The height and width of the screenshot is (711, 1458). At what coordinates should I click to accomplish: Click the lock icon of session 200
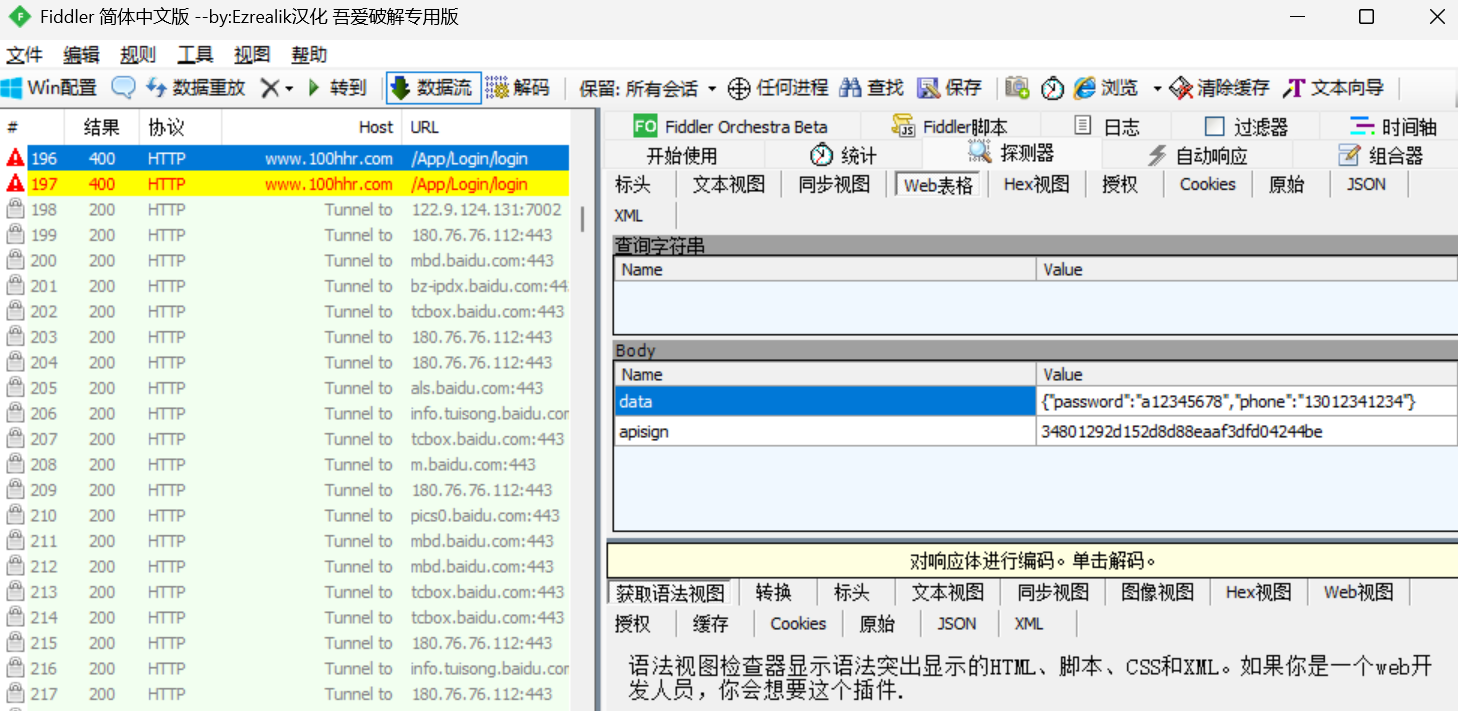pos(15,260)
